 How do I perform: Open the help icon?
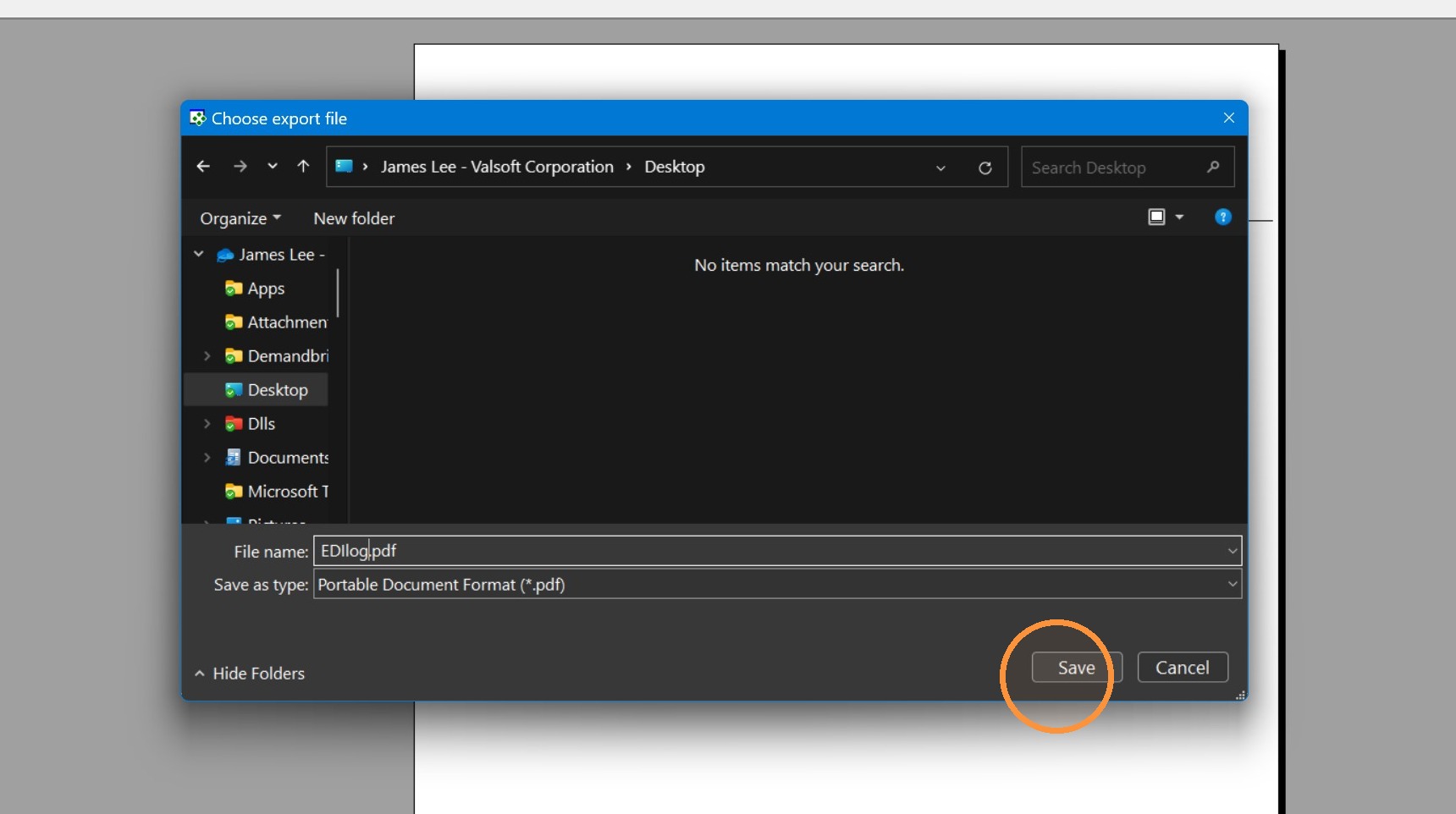point(1223,217)
